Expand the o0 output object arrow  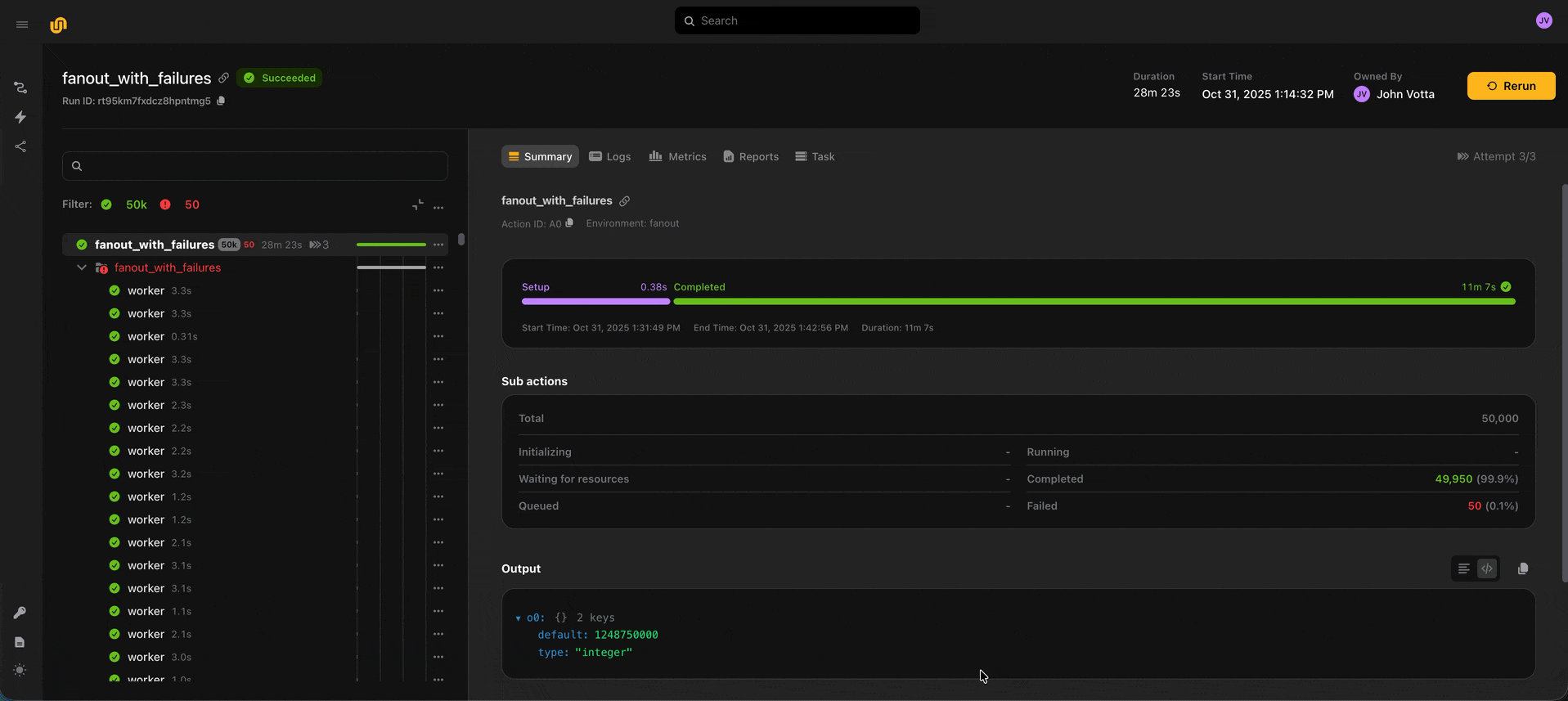tap(518, 618)
